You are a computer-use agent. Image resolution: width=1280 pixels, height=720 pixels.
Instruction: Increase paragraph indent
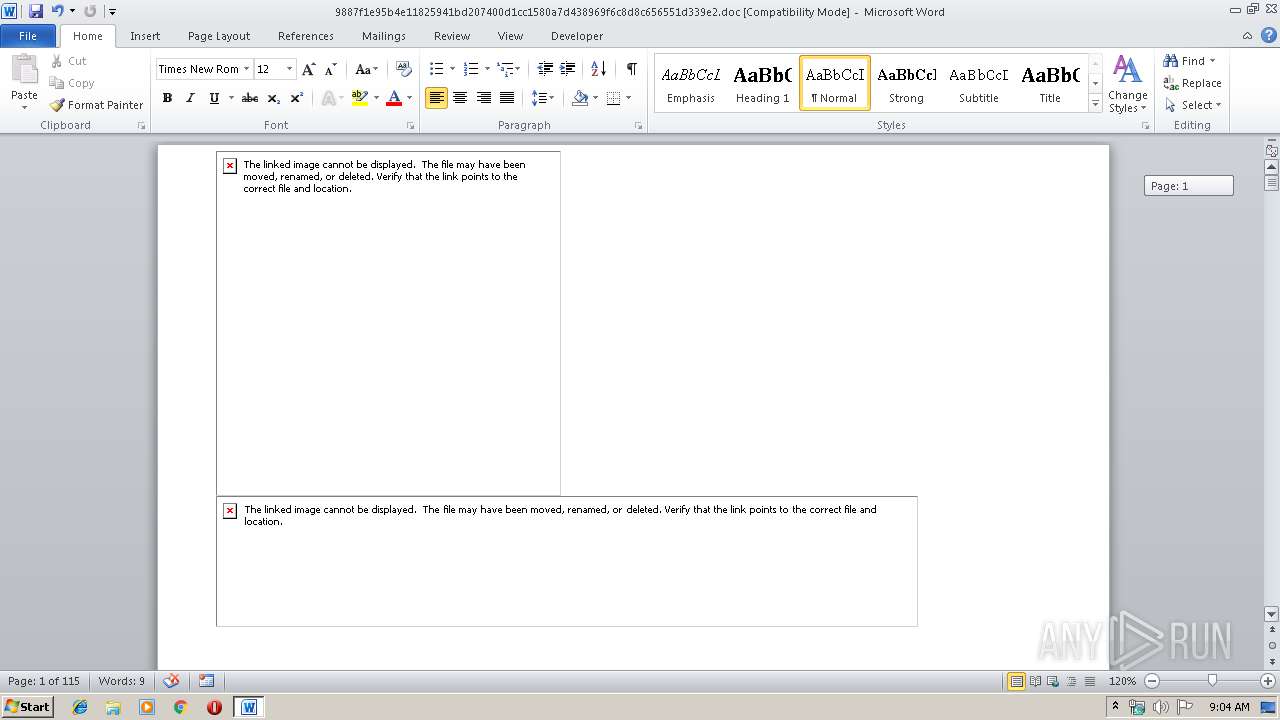tap(568, 69)
